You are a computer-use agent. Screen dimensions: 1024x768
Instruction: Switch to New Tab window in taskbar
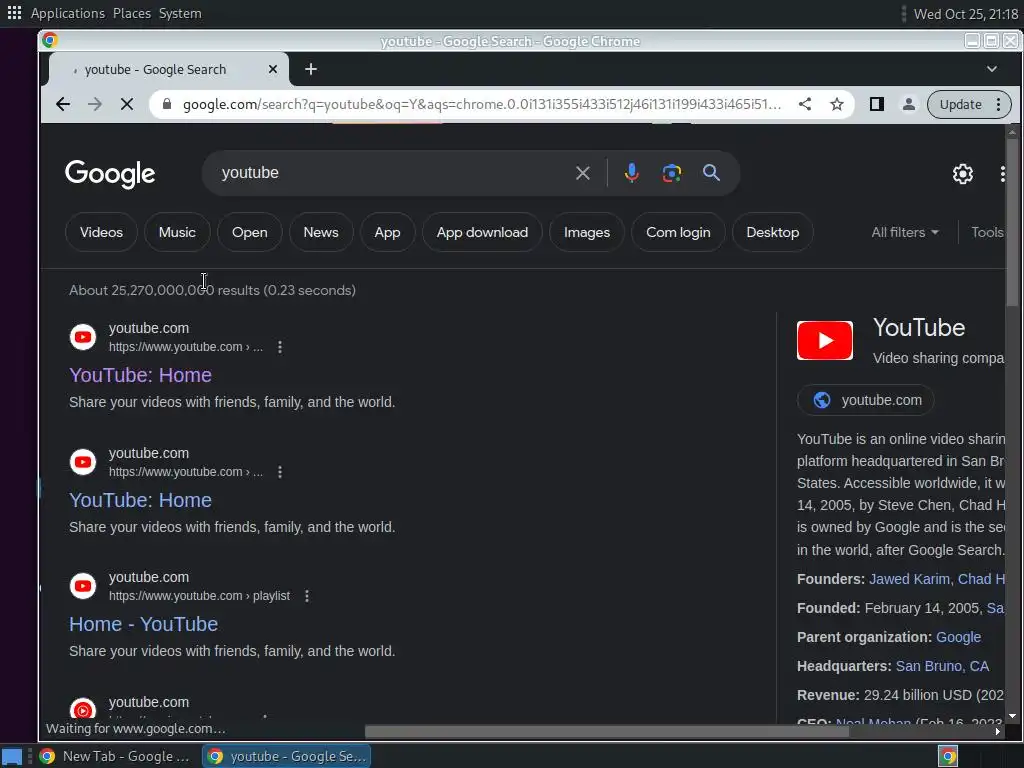[x=114, y=756]
